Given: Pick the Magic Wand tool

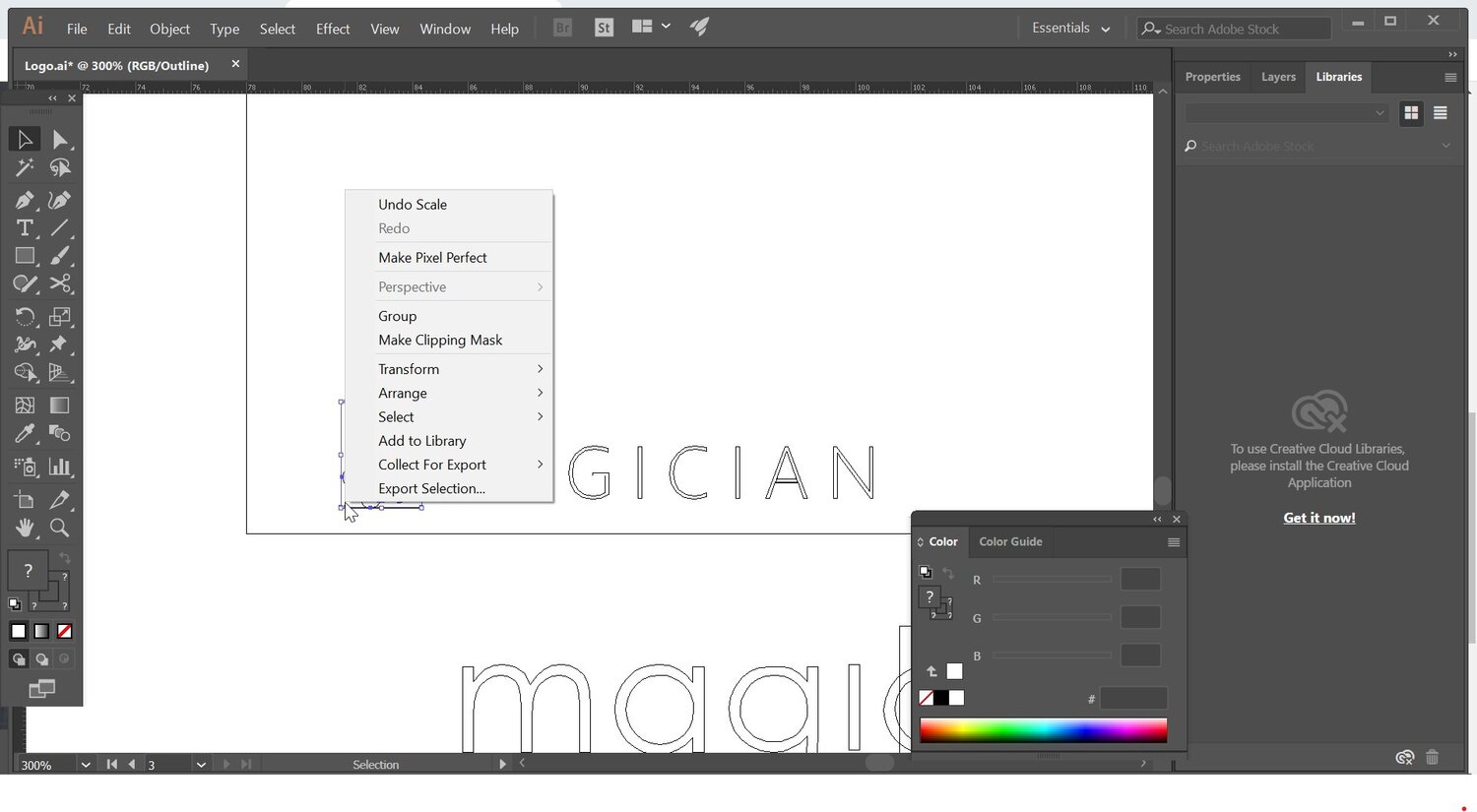Looking at the screenshot, I should (x=25, y=168).
